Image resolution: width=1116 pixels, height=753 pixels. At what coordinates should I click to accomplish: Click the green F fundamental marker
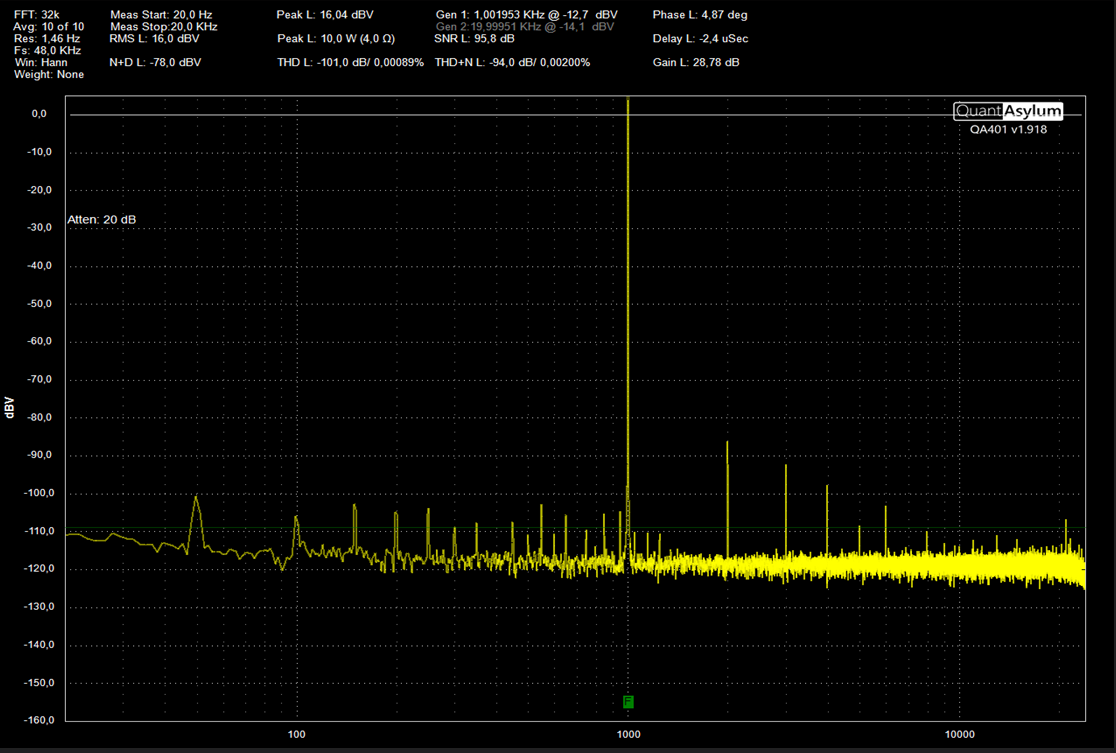tap(628, 702)
